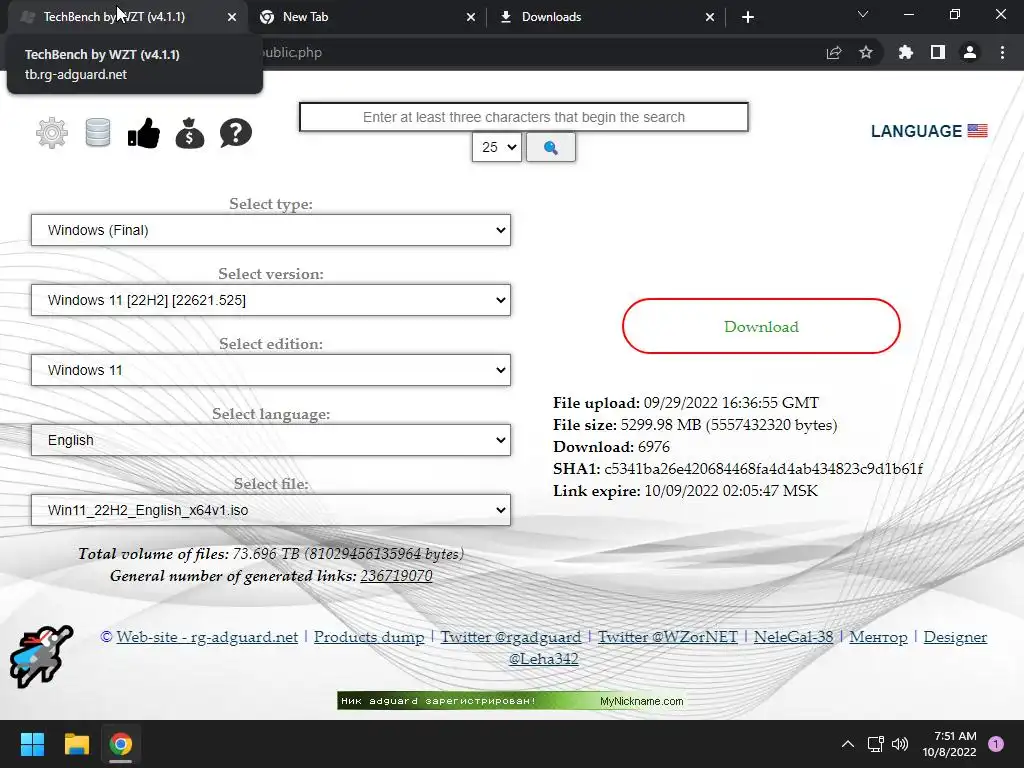Click the database stack icon
The width and height of the screenshot is (1024, 768).
point(98,133)
